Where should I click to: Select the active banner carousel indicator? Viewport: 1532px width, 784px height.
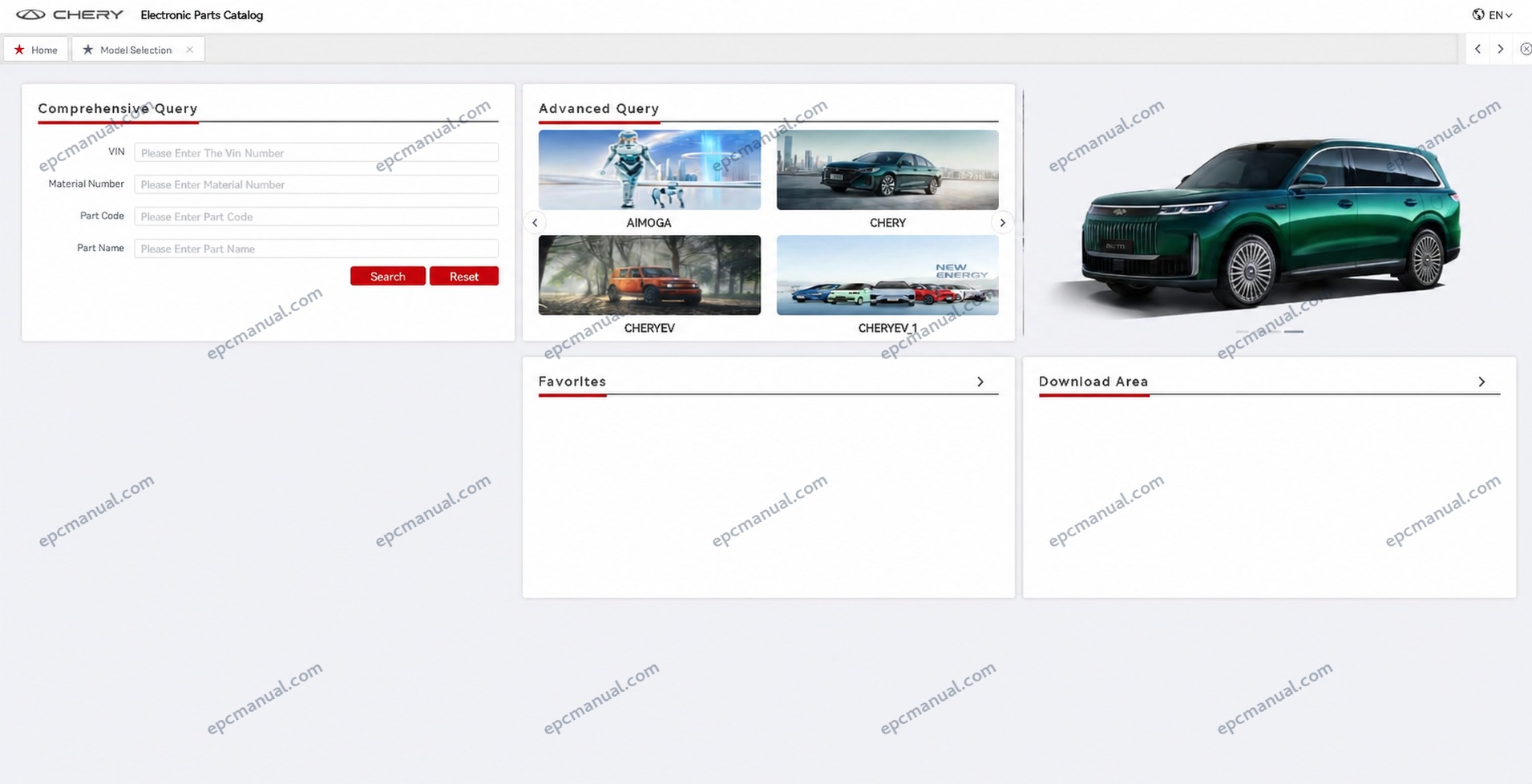click(1294, 331)
